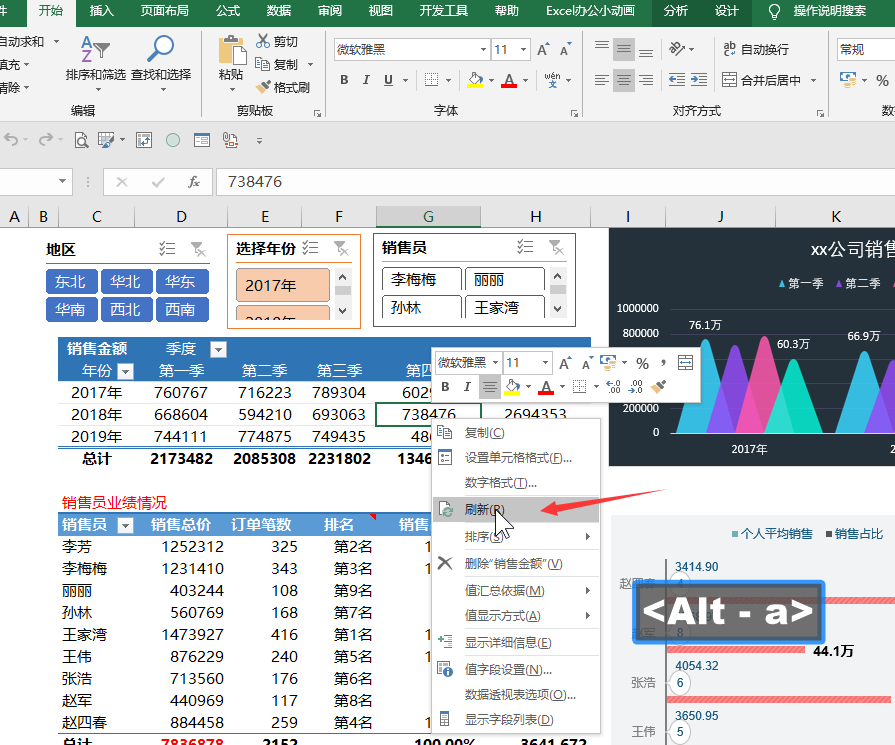Screen dimensions: 895x745
Task: Select 王家湾 in salesperson slicer
Action: pyautogui.click(x=505, y=307)
